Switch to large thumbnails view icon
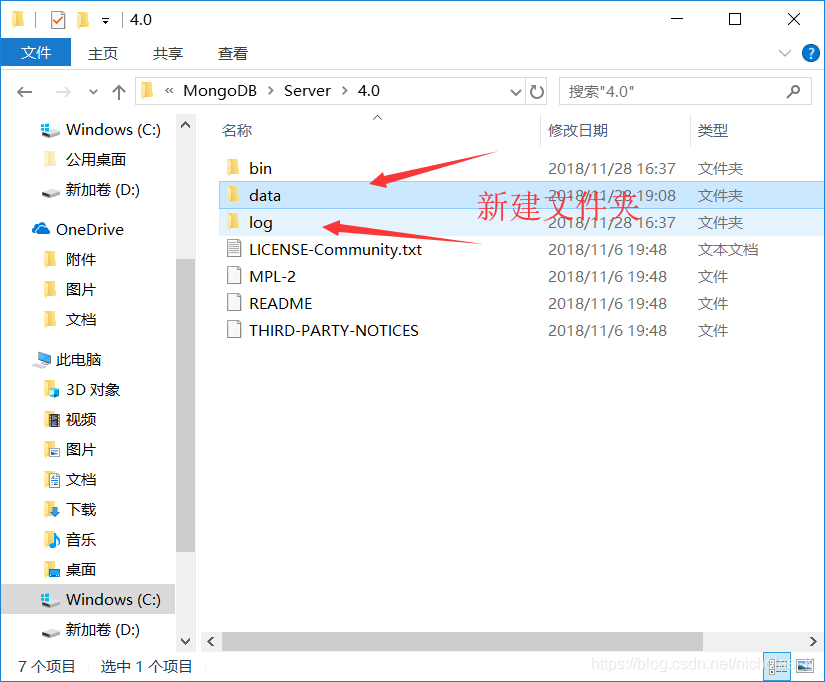 [x=805, y=666]
